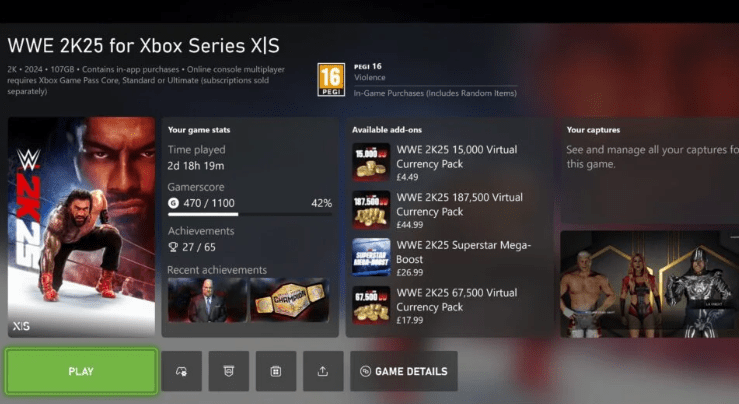Select the 15,000 Virtual Currency Pack coin icon
Viewport: 739px width, 404px height.
click(x=371, y=162)
